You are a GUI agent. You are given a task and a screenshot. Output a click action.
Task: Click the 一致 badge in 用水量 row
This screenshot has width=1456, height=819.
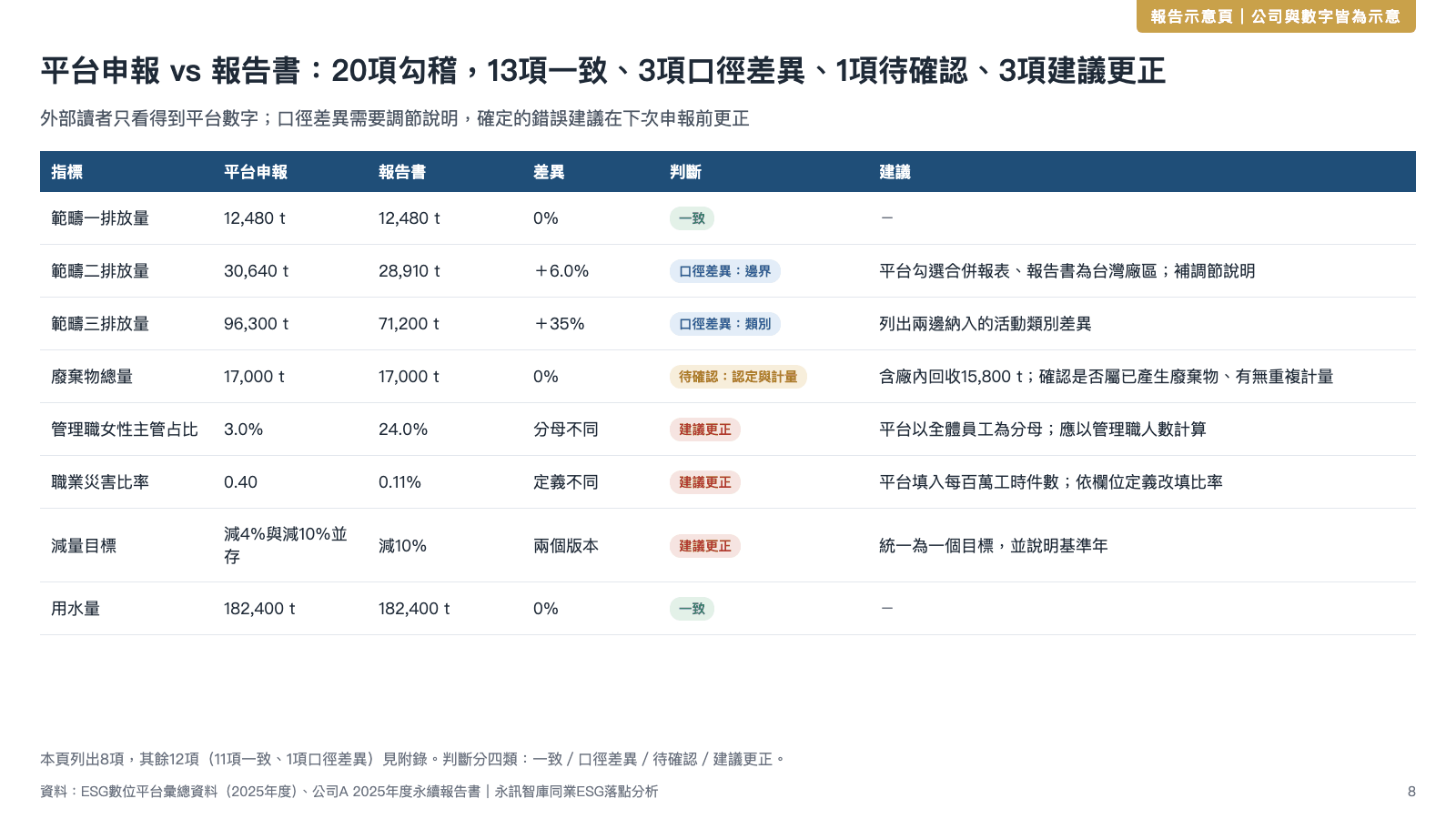pos(692,609)
